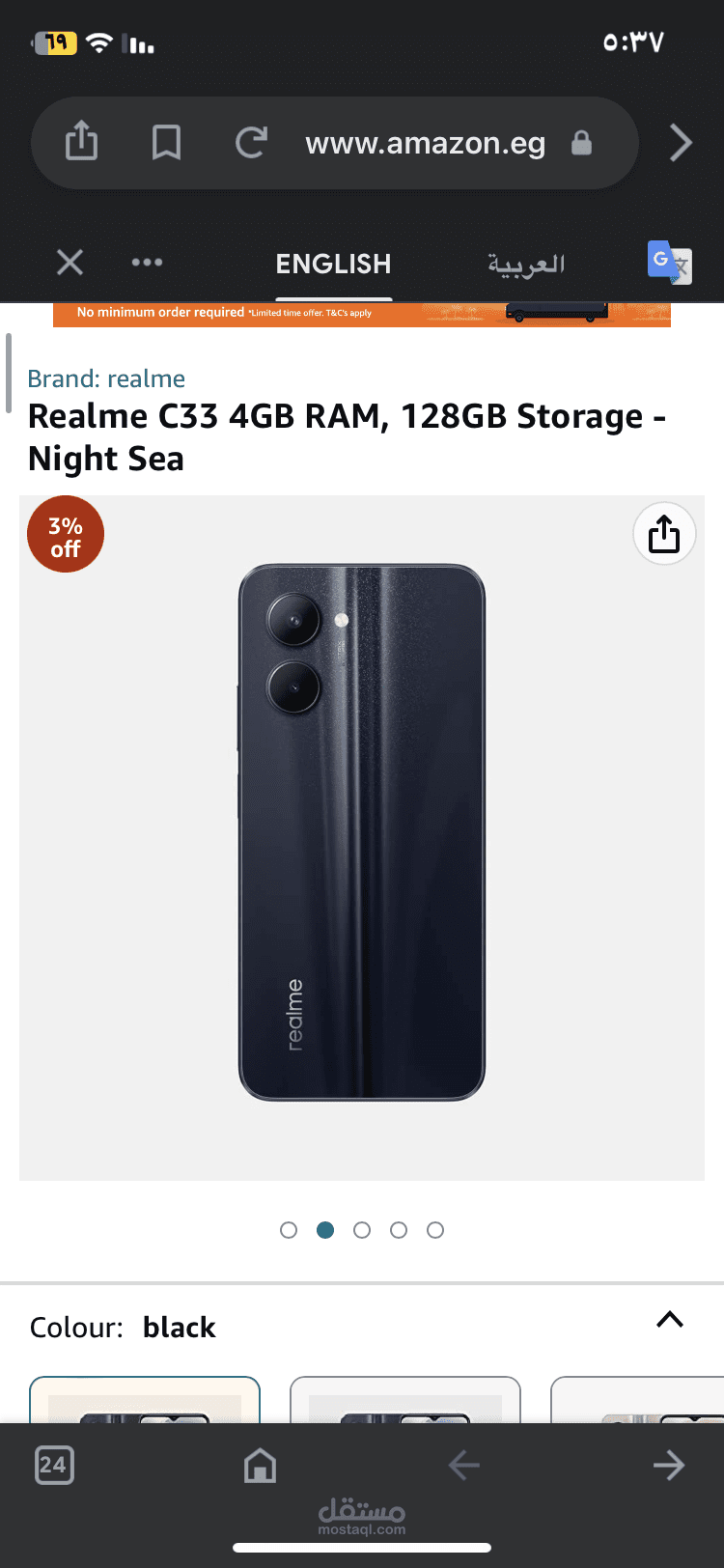The height and width of the screenshot is (1568, 724).
Task: Tap the padlock security icon
Action: click(581, 143)
